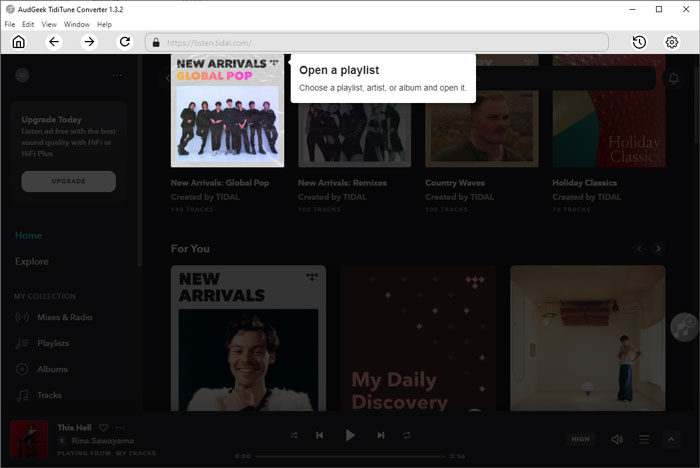Skip to the previous track
This screenshot has height=468, width=700.
(320, 435)
